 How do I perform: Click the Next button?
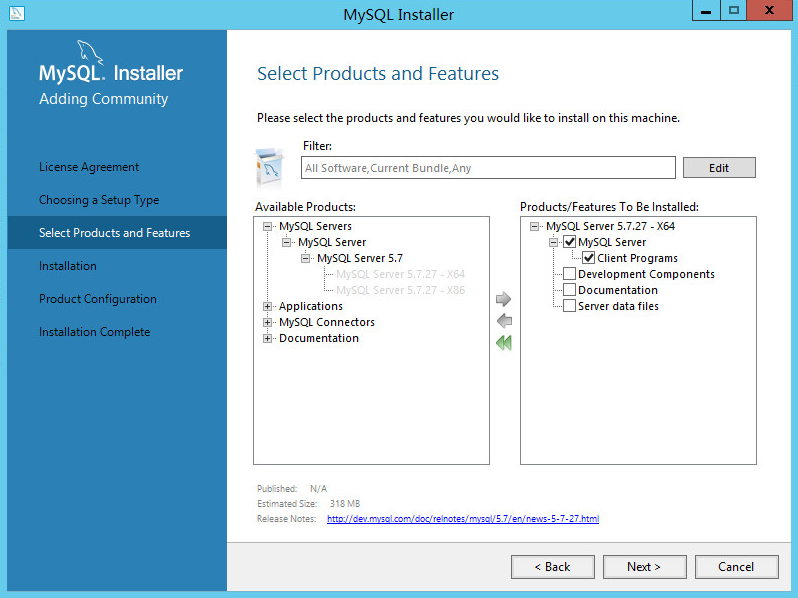[x=644, y=567]
